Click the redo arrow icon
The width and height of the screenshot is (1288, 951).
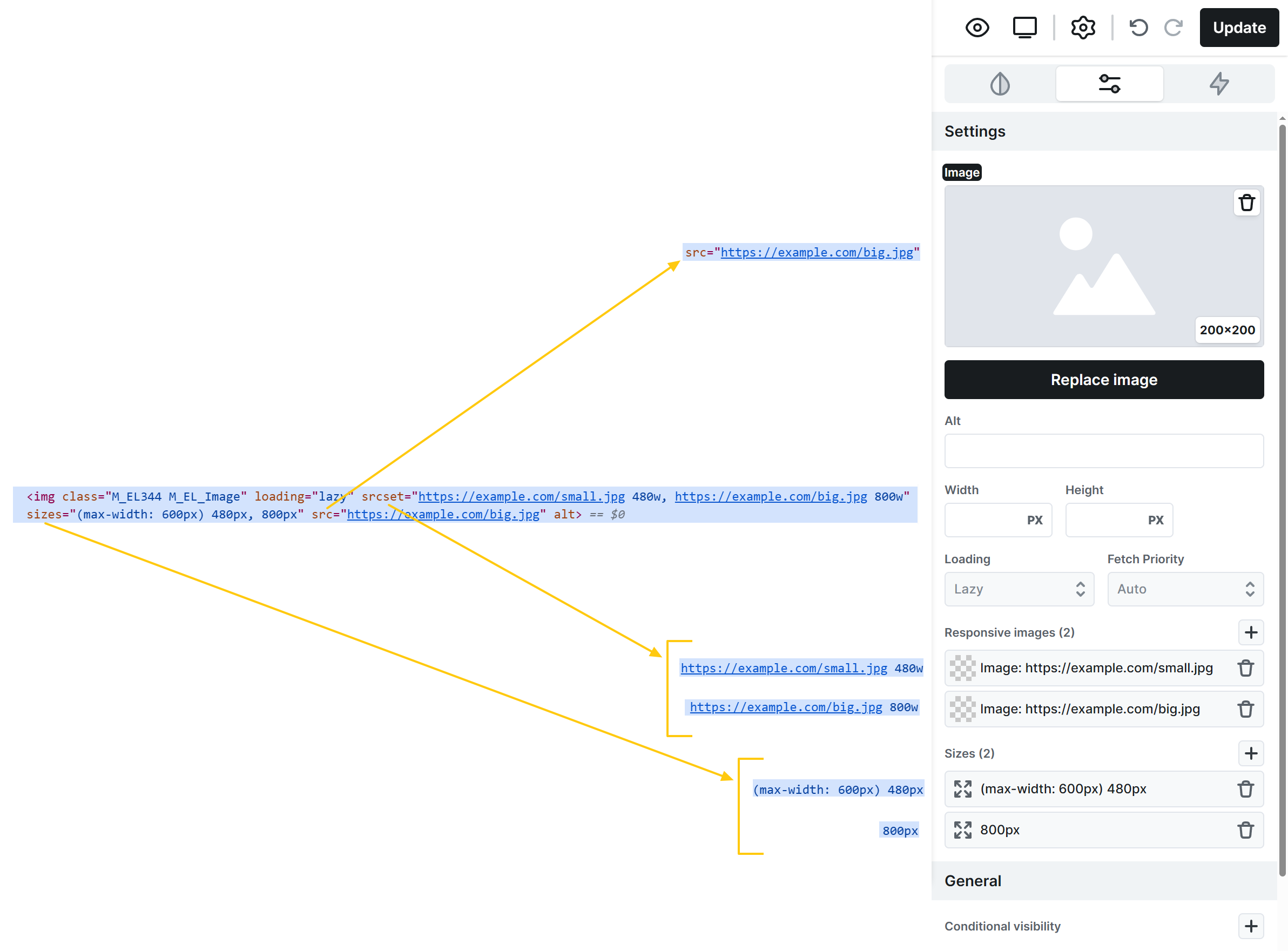1173,28
